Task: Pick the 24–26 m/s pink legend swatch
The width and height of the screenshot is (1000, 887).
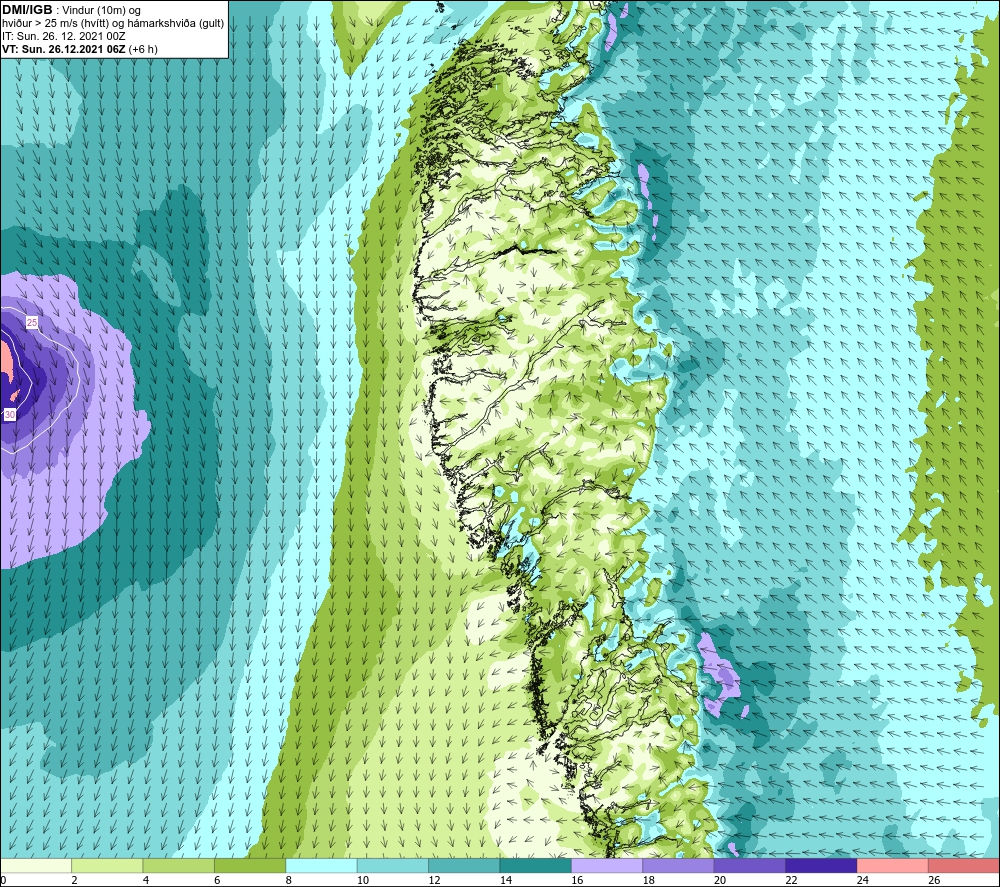Action: [x=893, y=865]
